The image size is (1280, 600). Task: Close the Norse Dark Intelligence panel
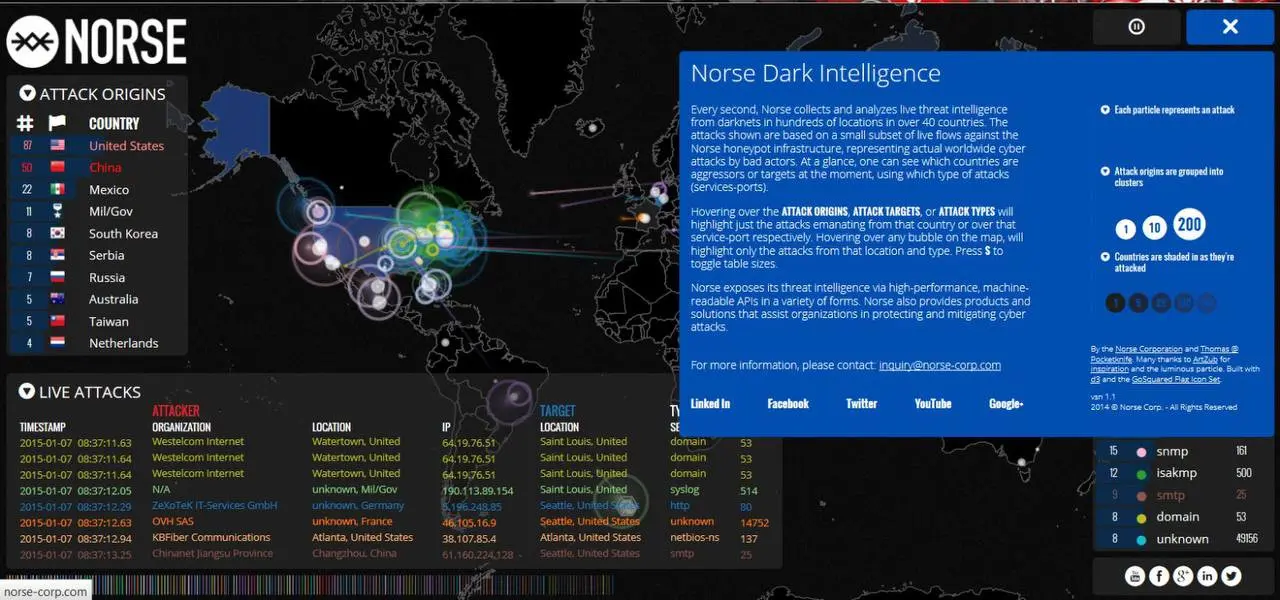[1230, 27]
